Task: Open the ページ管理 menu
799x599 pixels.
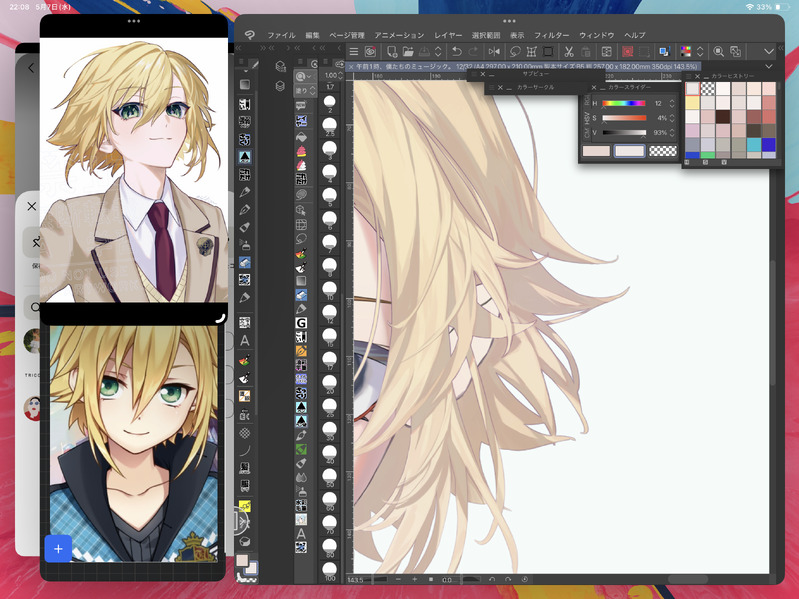Action: pos(347,35)
